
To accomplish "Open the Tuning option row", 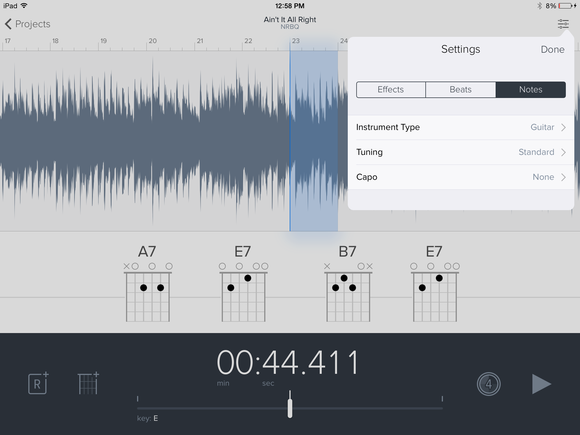I will tap(461, 152).
